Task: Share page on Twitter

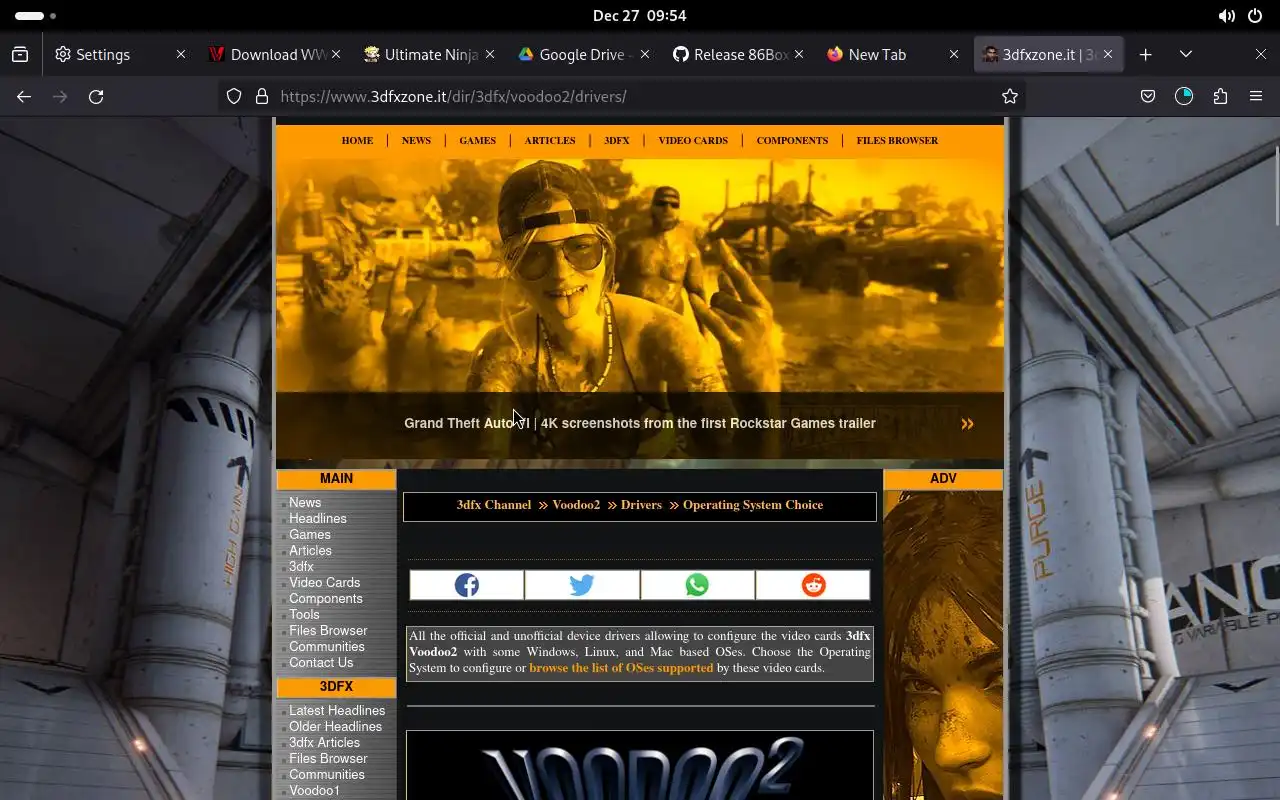Action: 582,585
